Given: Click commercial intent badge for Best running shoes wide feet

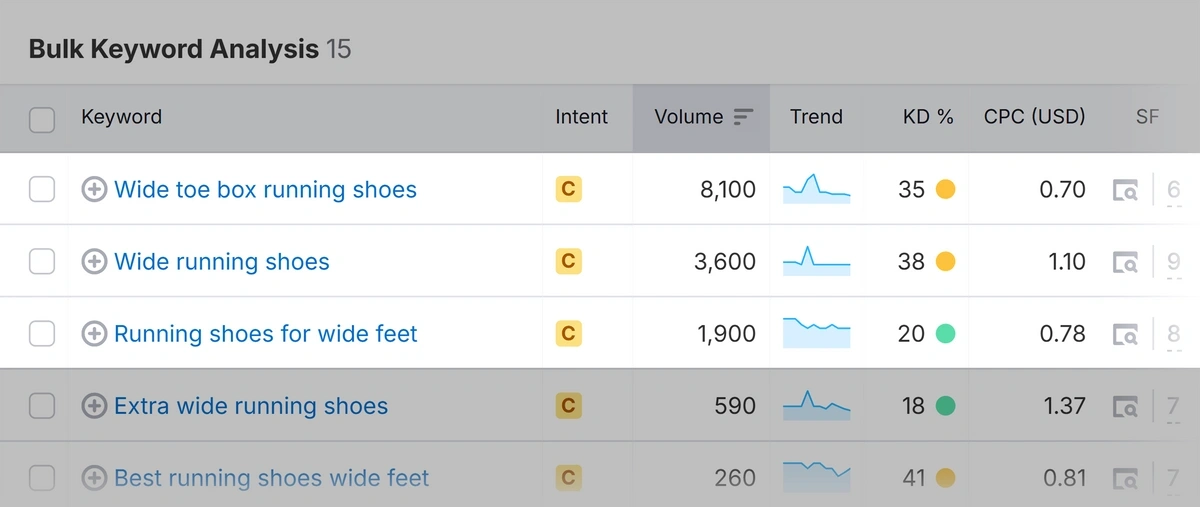Looking at the screenshot, I should pyautogui.click(x=568, y=477).
